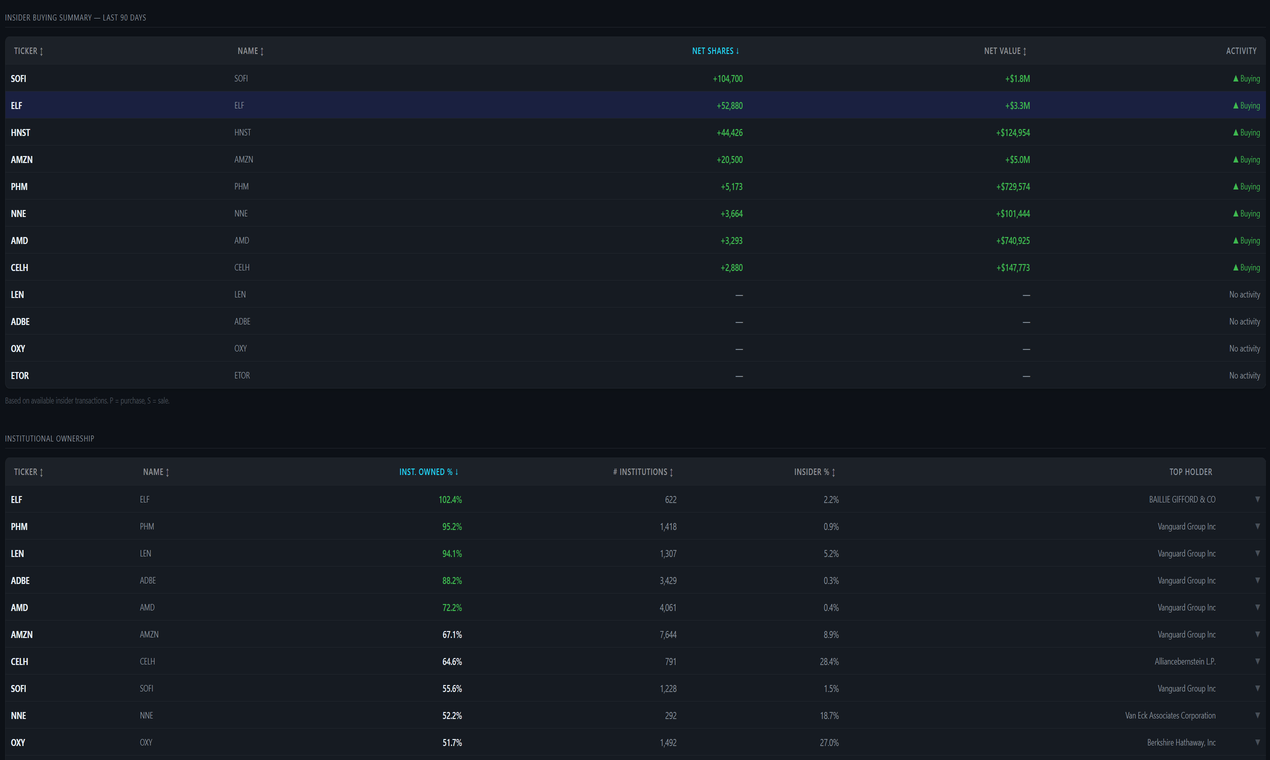Click NNE Buying activity indicator

[1246, 213]
